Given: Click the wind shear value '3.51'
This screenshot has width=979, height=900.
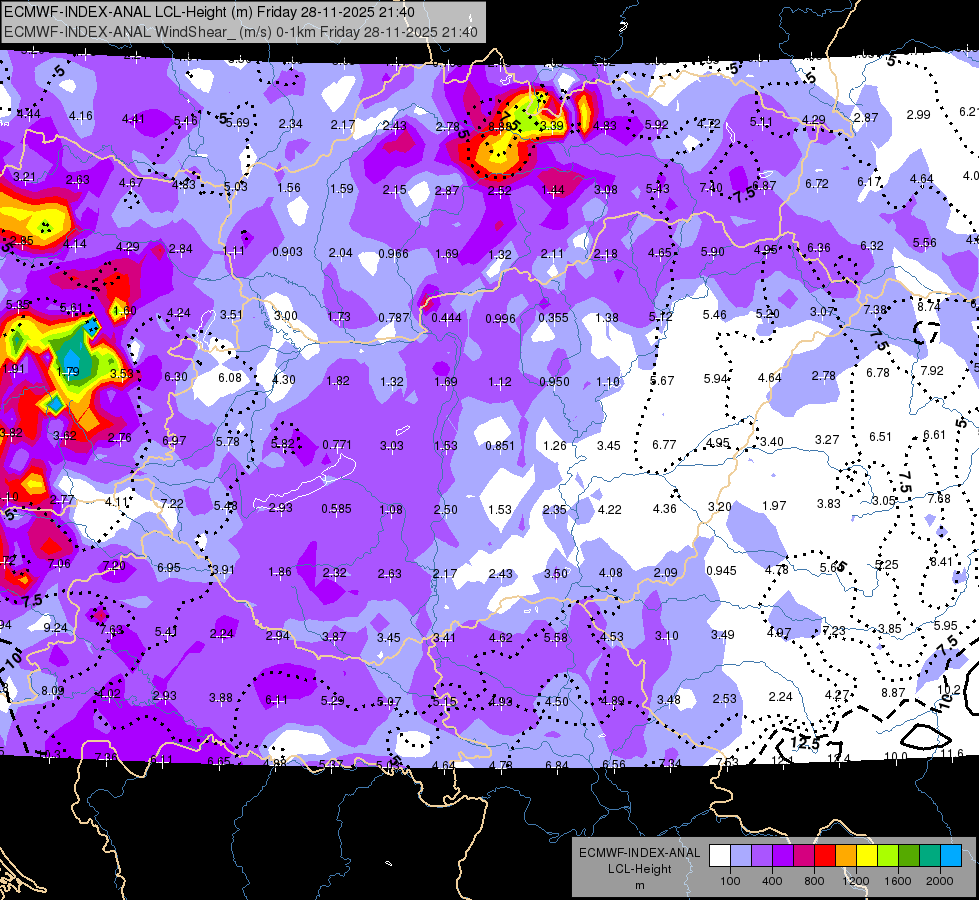Looking at the screenshot, I should point(231,315).
